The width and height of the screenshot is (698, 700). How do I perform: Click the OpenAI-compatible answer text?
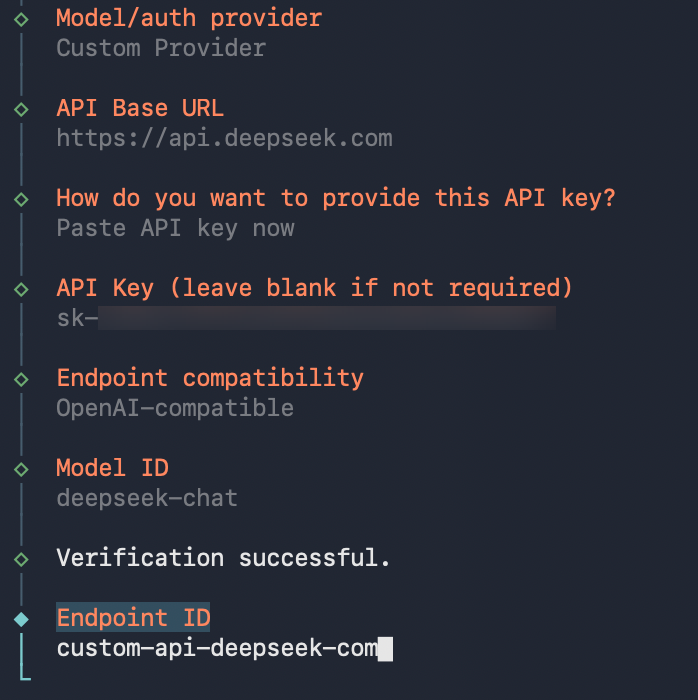point(175,408)
